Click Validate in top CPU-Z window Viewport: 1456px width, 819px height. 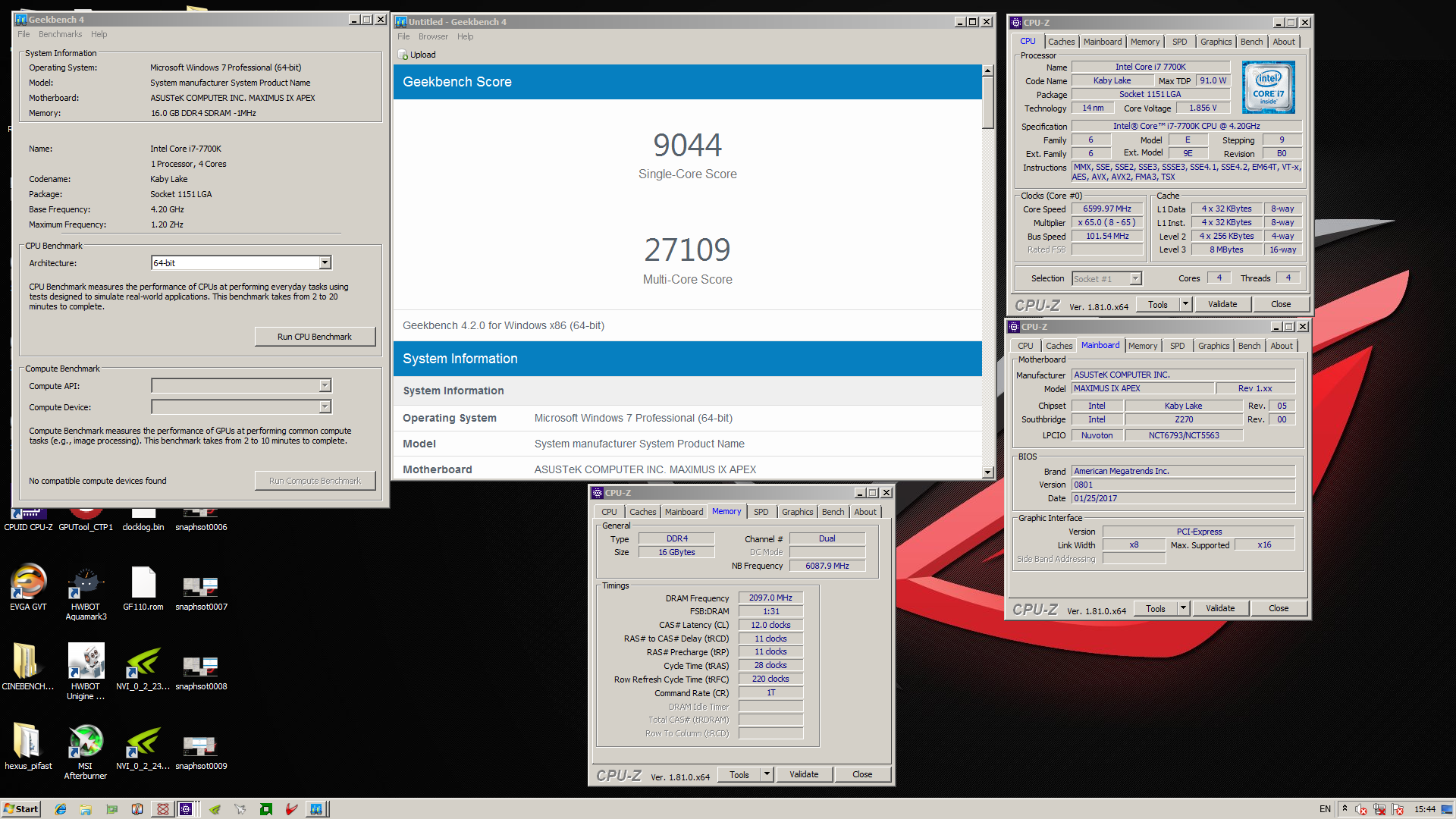pos(1222,304)
